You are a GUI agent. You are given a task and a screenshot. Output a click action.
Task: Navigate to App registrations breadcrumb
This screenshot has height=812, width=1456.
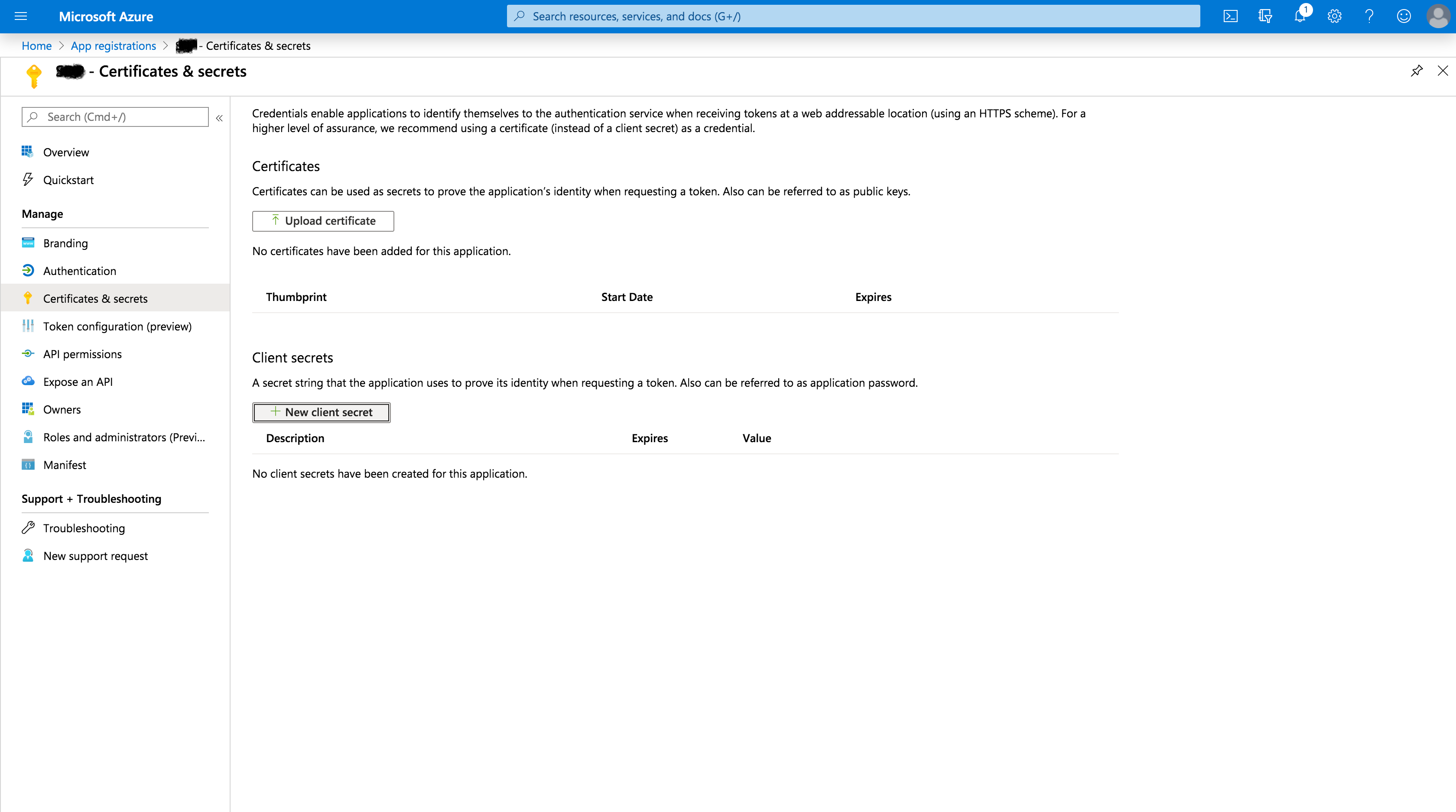[x=113, y=46]
